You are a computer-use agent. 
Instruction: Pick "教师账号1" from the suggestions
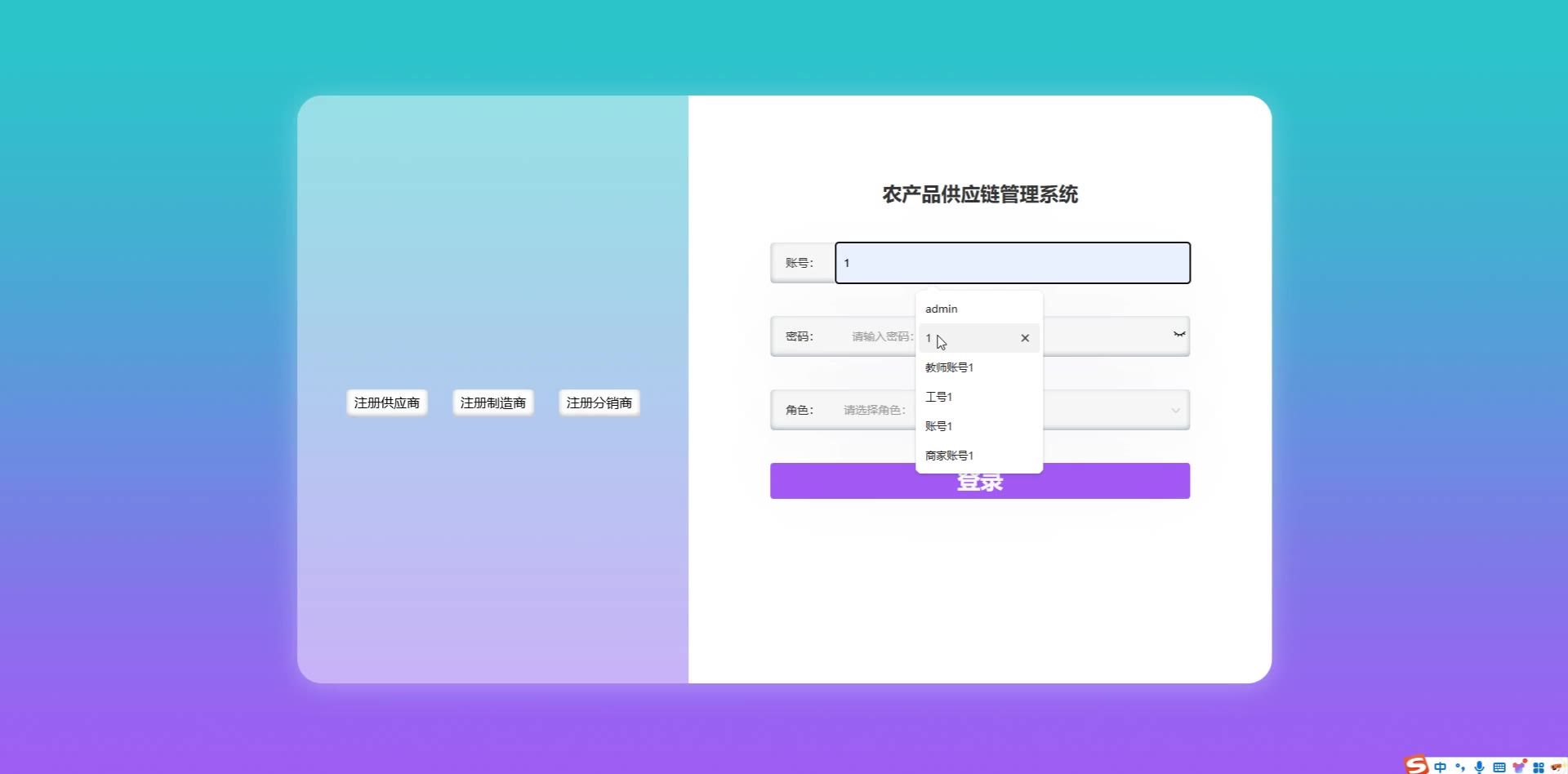click(x=979, y=367)
